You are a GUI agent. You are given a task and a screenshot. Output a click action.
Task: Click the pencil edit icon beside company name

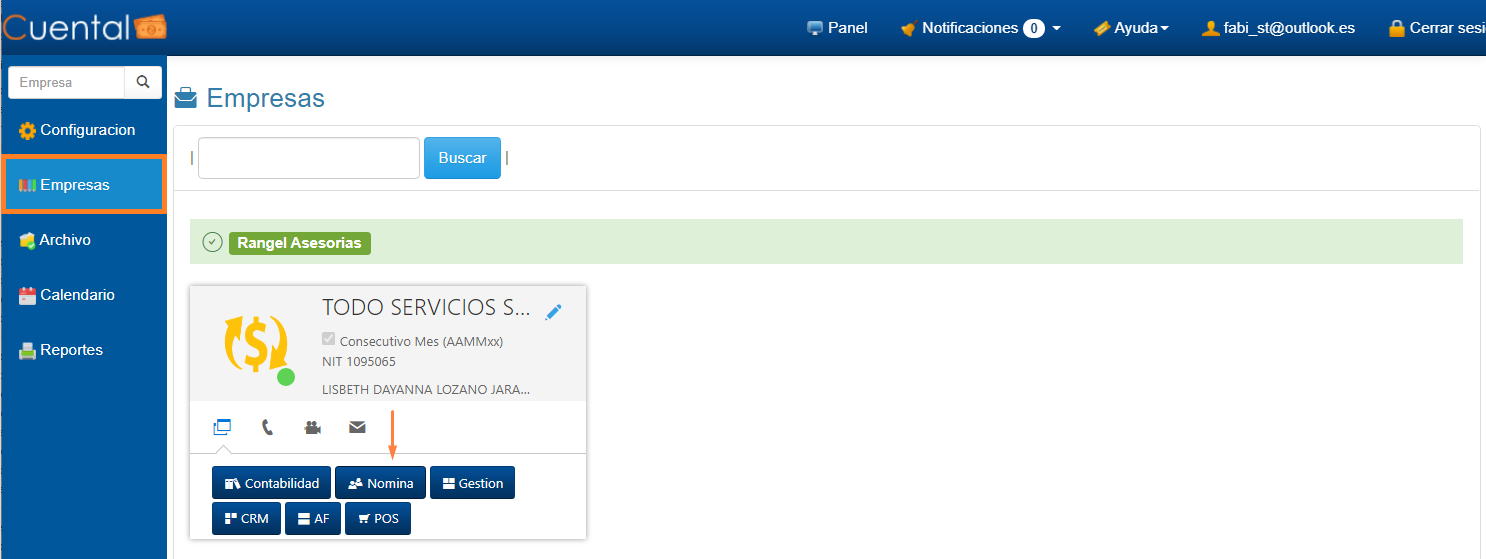[553, 312]
